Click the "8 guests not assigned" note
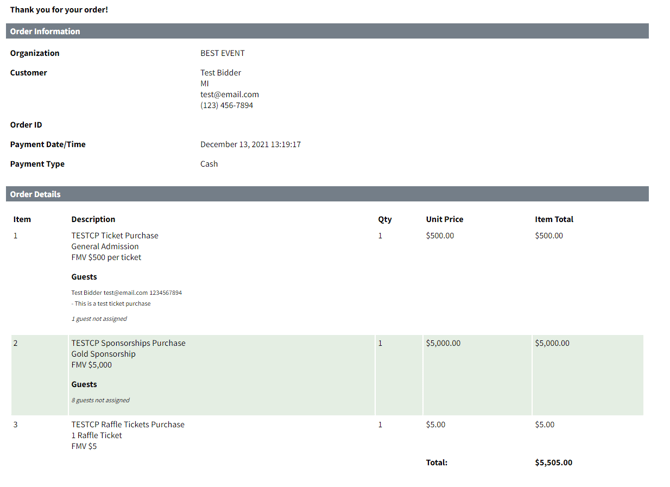Image resolution: width=670 pixels, height=487 pixels. tap(100, 400)
